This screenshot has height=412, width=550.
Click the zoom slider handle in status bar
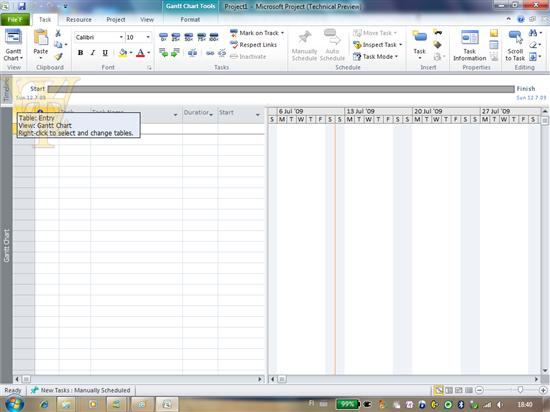click(520, 390)
